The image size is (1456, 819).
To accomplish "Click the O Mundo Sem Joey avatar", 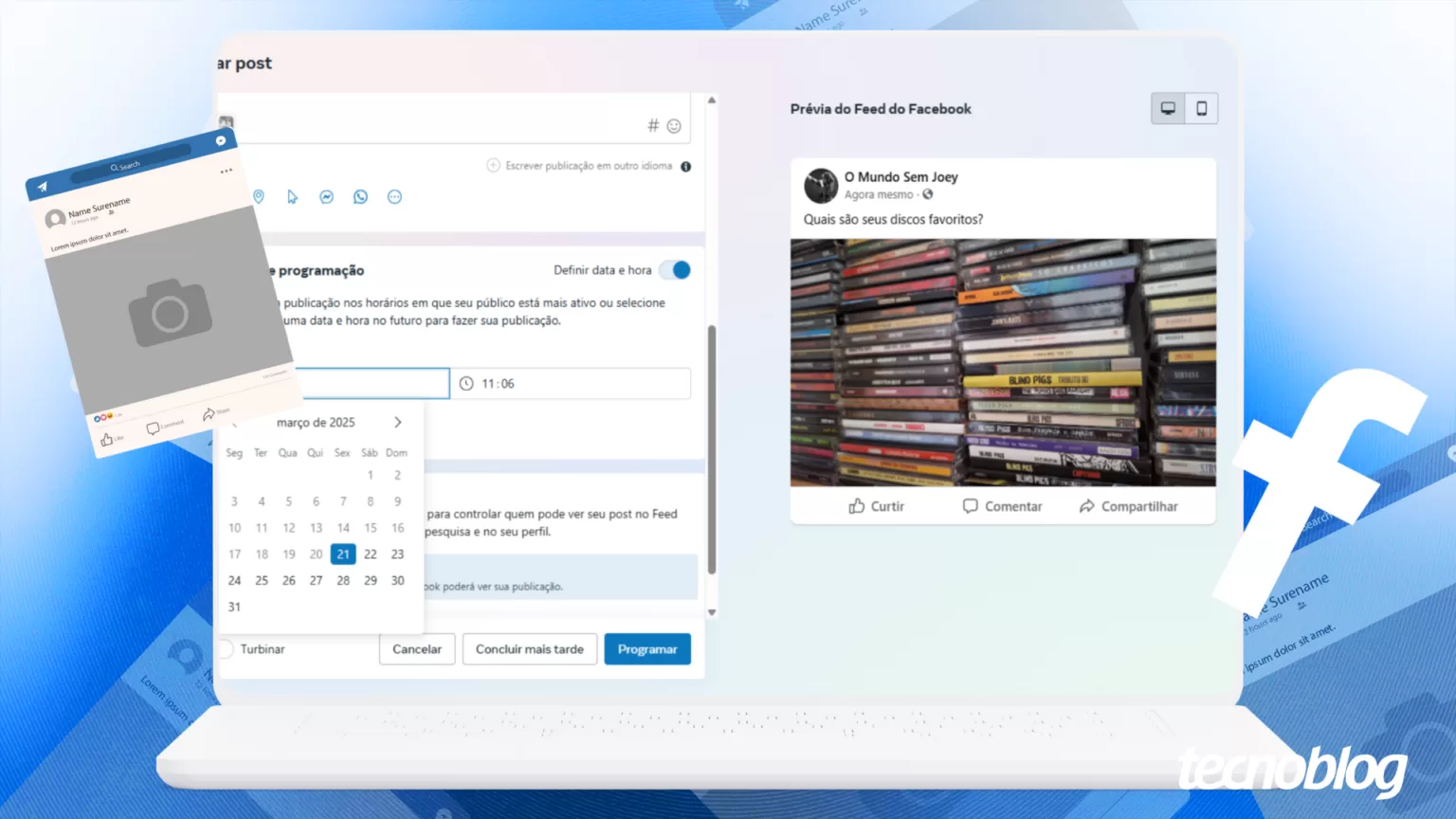I will pyautogui.click(x=821, y=186).
